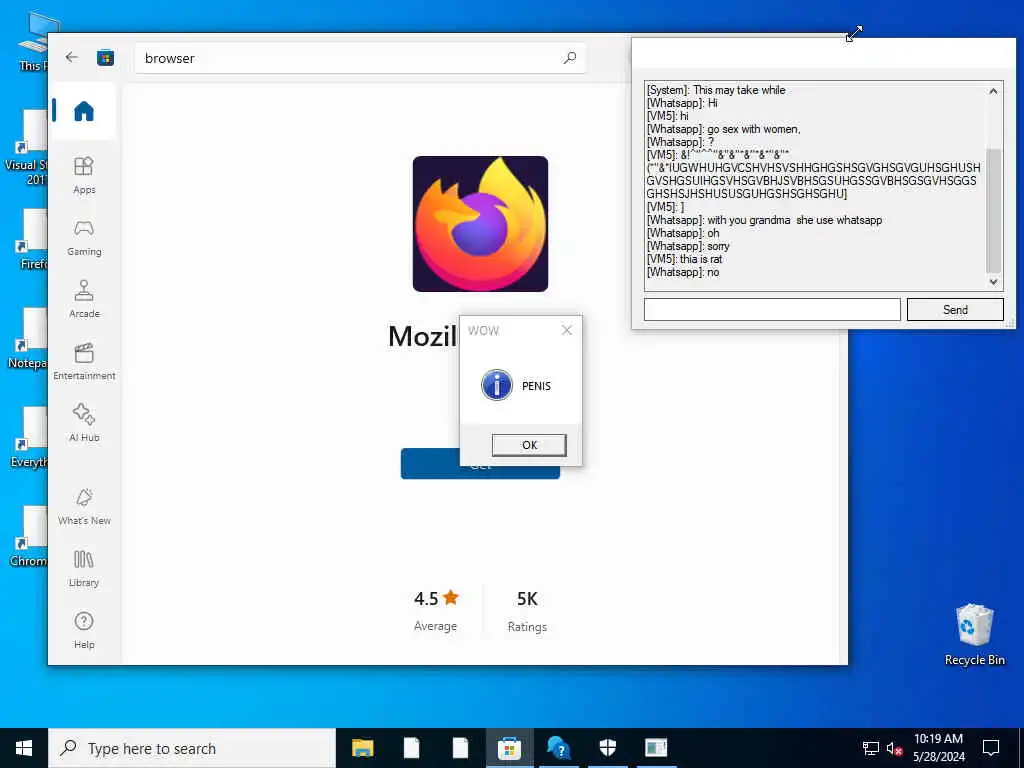Open Apps section in Store sidebar
Image resolution: width=1024 pixels, height=768 pixels.
(x=84, y=176)
